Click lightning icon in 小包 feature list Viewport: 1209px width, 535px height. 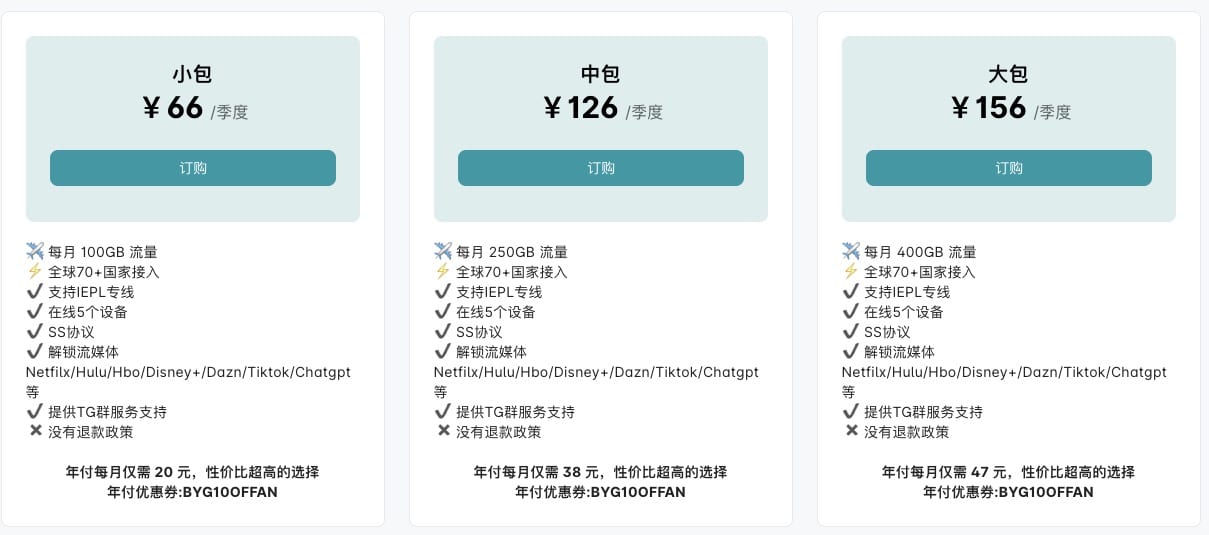coord(35,271)
